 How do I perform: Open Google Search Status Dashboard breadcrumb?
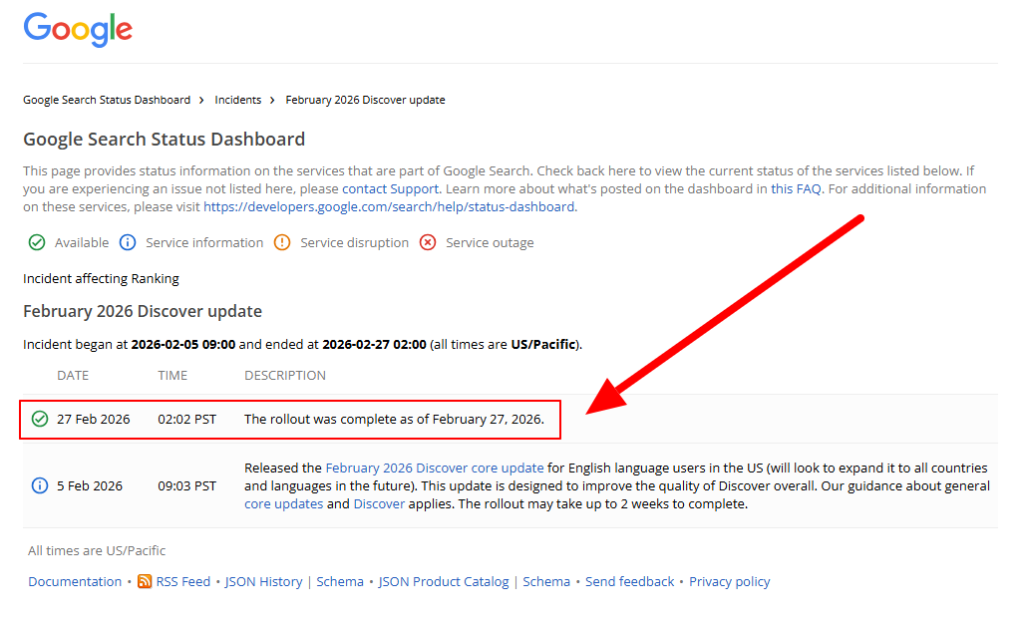(x=106, y=100)
